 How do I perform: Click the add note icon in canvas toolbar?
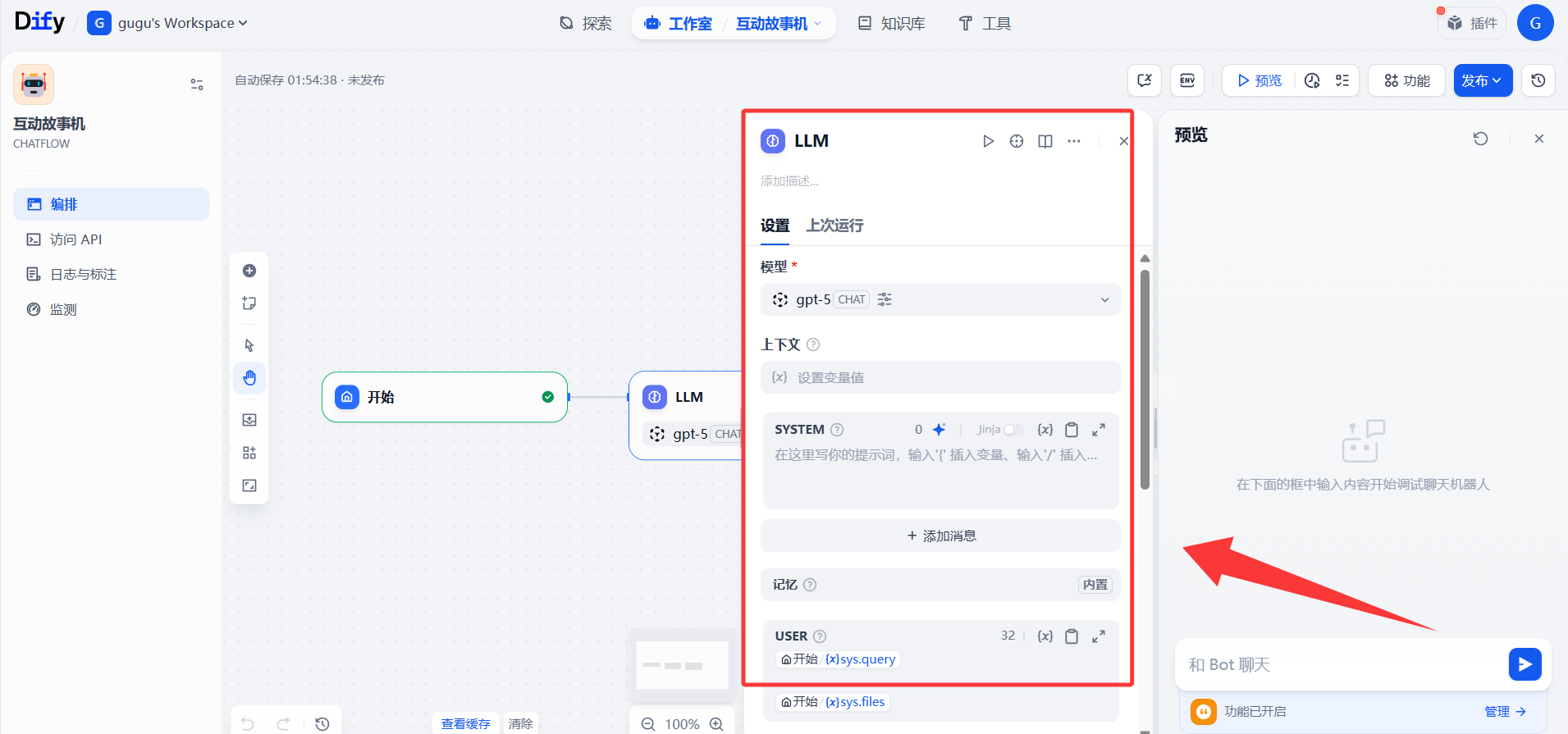click(x=249, y=303)
